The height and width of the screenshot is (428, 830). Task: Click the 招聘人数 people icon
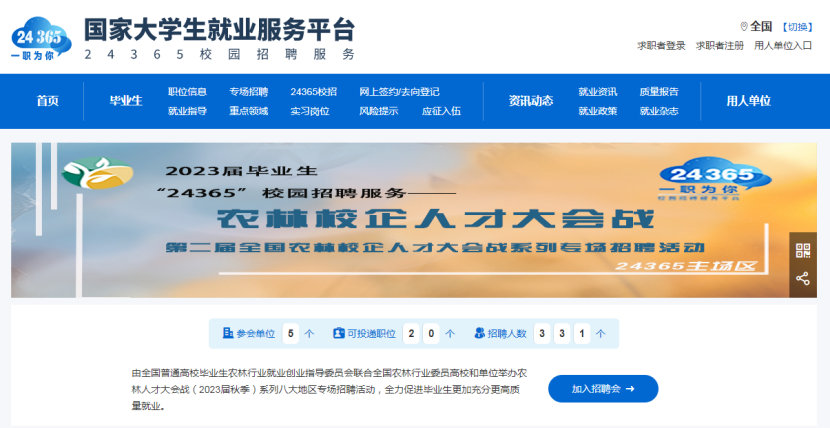click(480, 333)
